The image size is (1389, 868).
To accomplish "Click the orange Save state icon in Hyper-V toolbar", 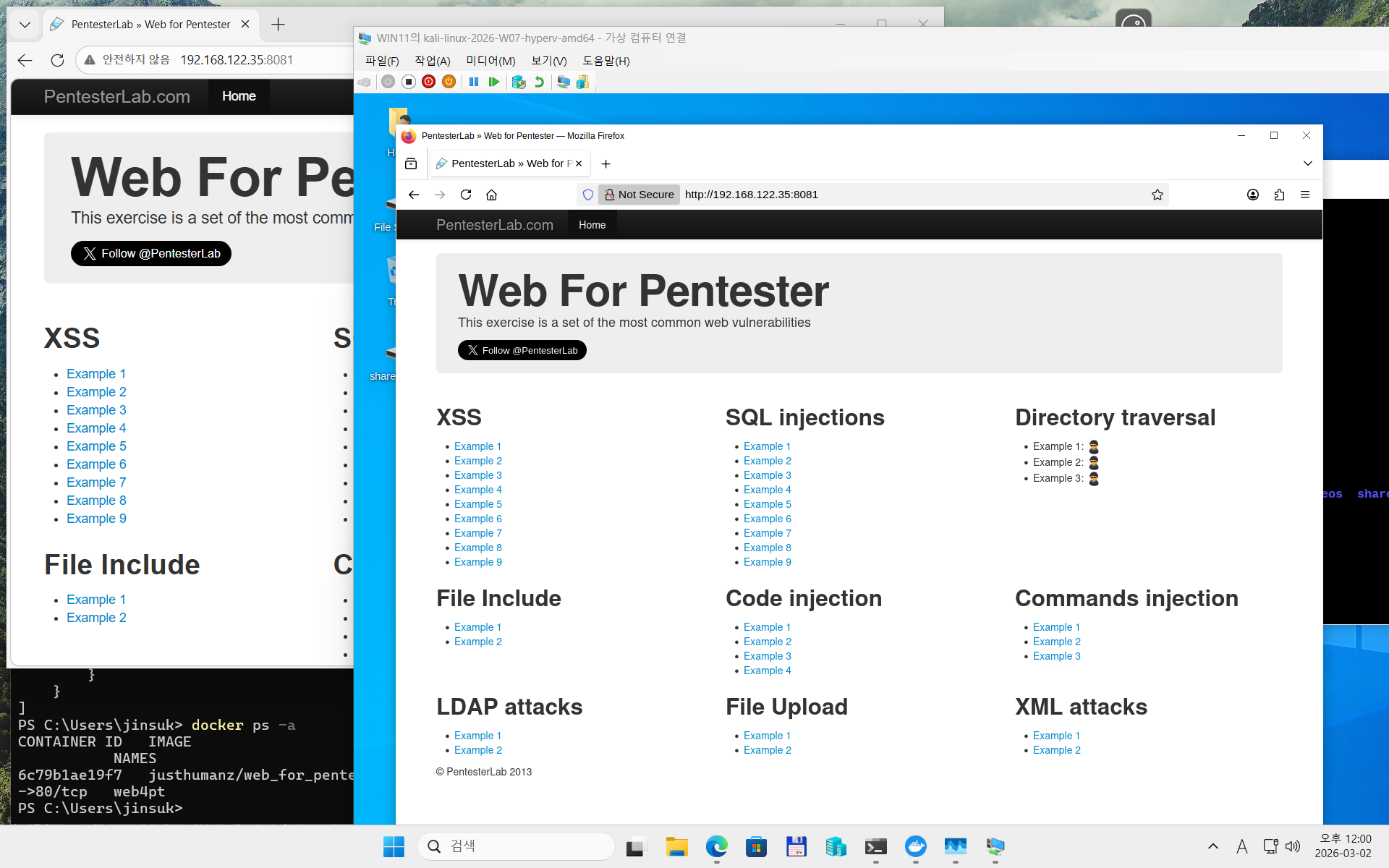I will [x=449, y=82].
